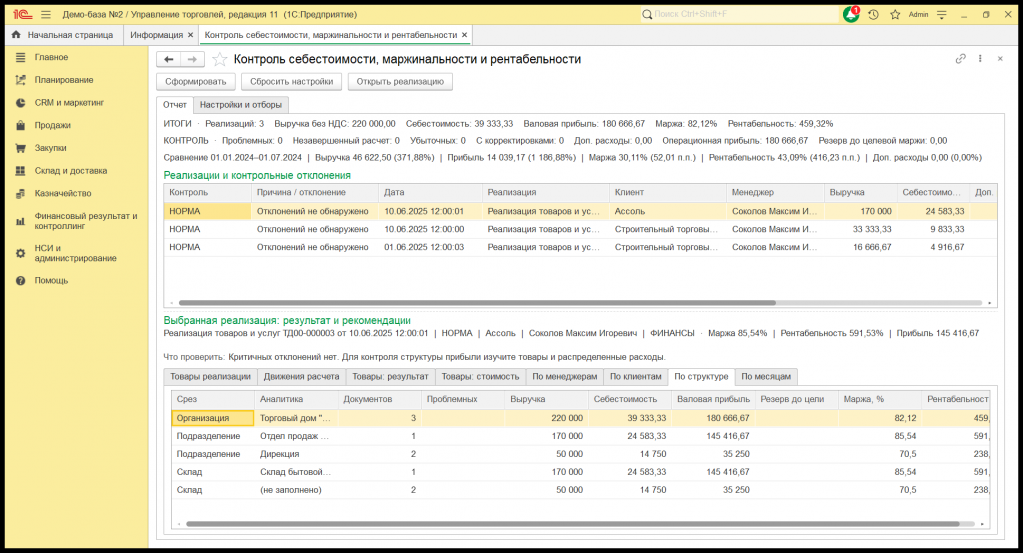Open favorites star in title bar
1023x553 pixels.
click(895, 14)
